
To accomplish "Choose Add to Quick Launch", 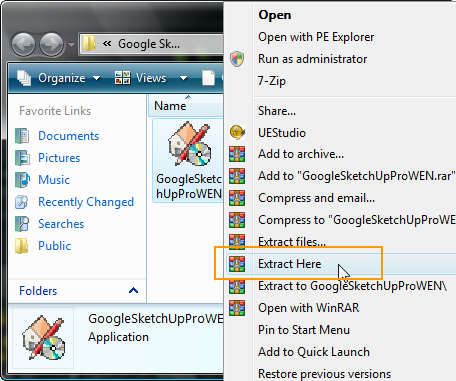I will click(314, 352).
